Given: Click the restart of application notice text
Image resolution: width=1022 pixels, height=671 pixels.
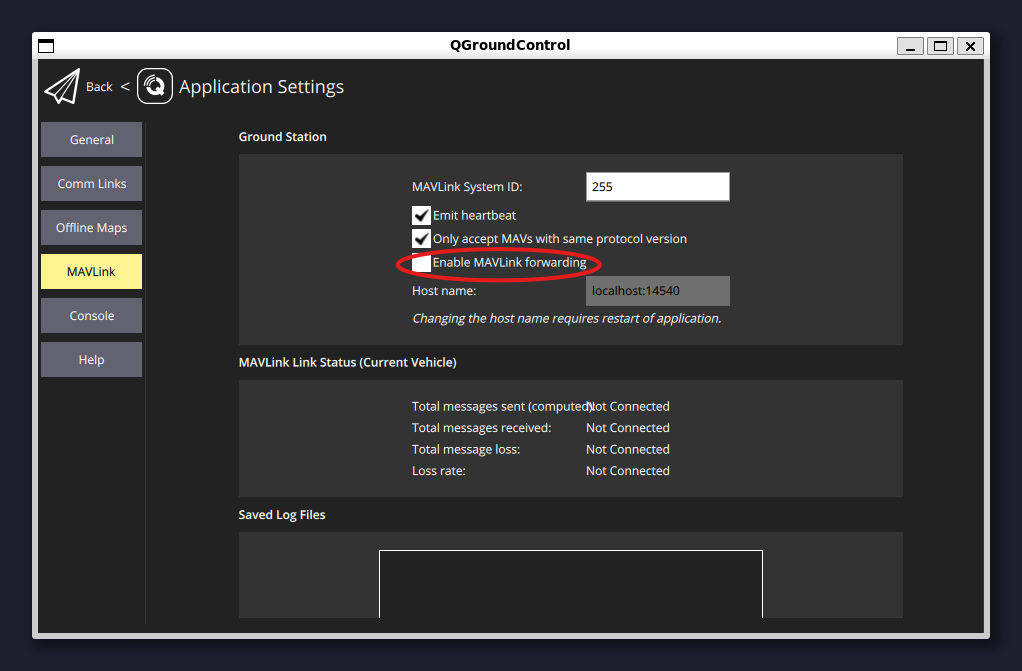Looking at the screenshot, I should pyautogui.click(x=566, y=318).
